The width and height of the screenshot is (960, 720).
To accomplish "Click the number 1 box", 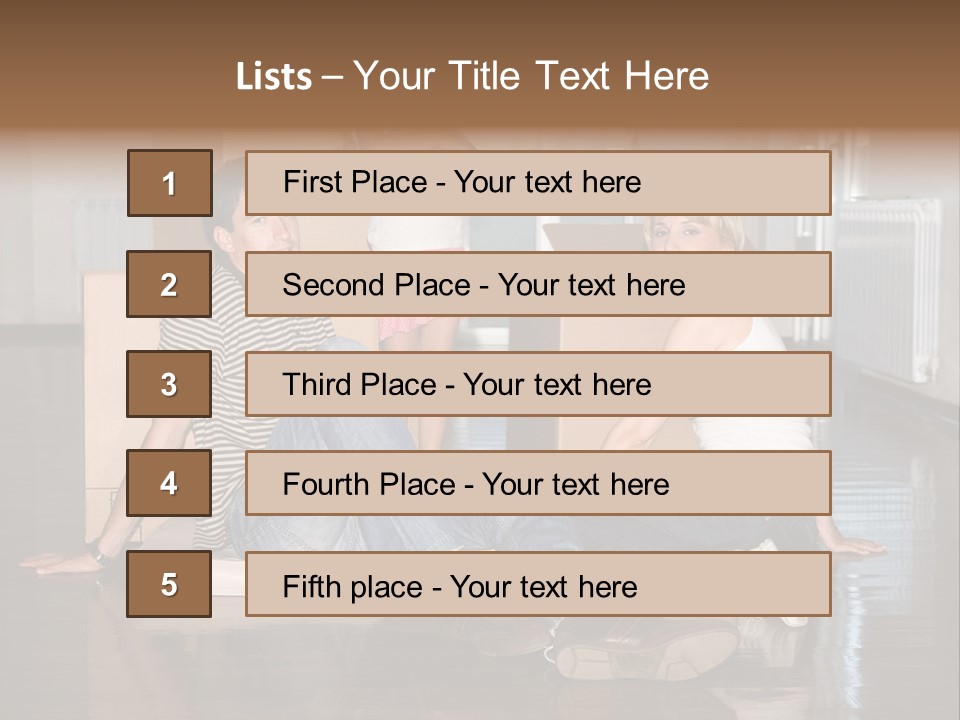I will pyautogui.click(x=170, y=183).
